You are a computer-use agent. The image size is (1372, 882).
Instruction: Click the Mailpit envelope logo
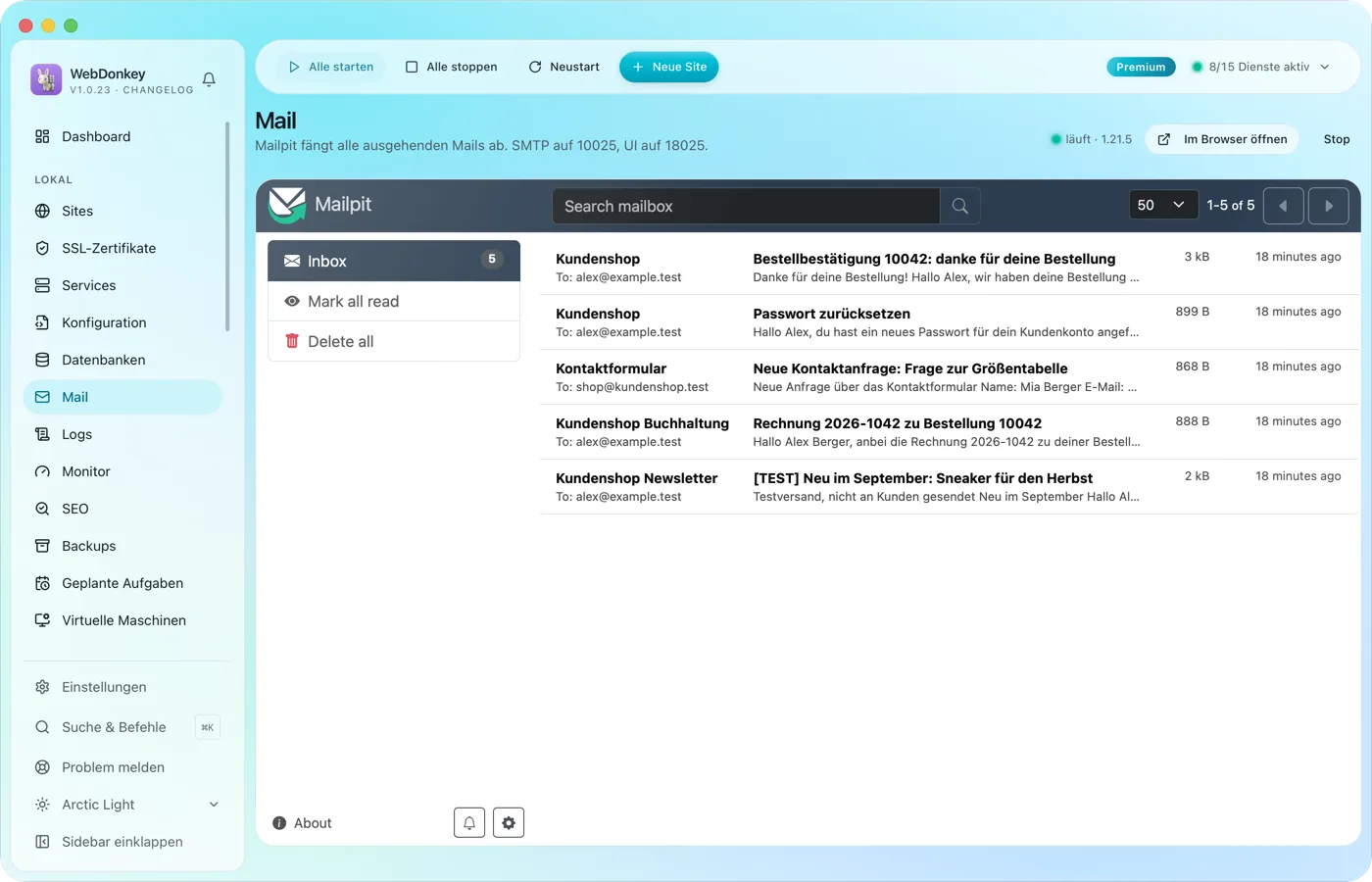[287, 205]
